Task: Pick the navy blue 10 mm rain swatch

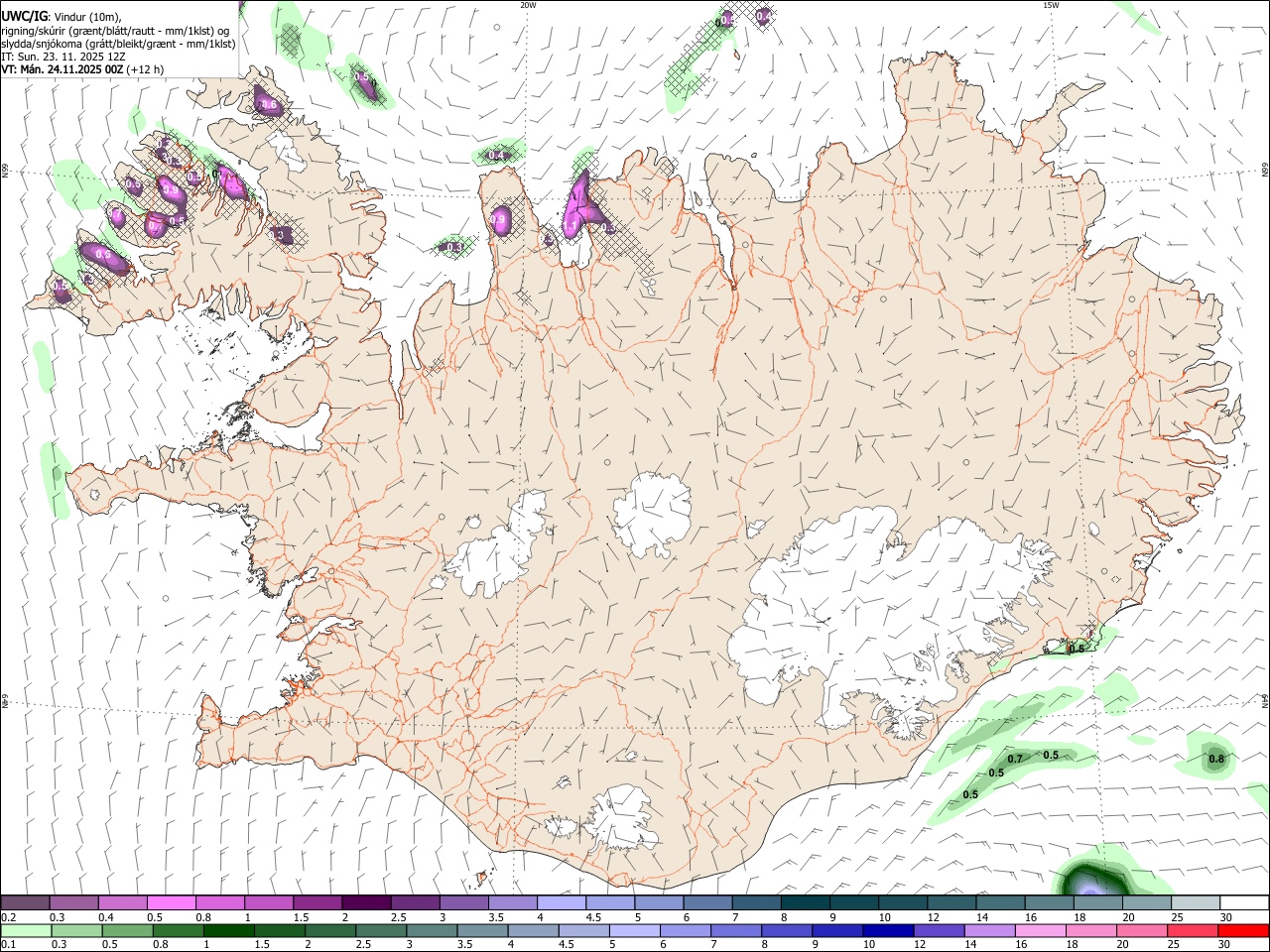Action: pos(887,930)
